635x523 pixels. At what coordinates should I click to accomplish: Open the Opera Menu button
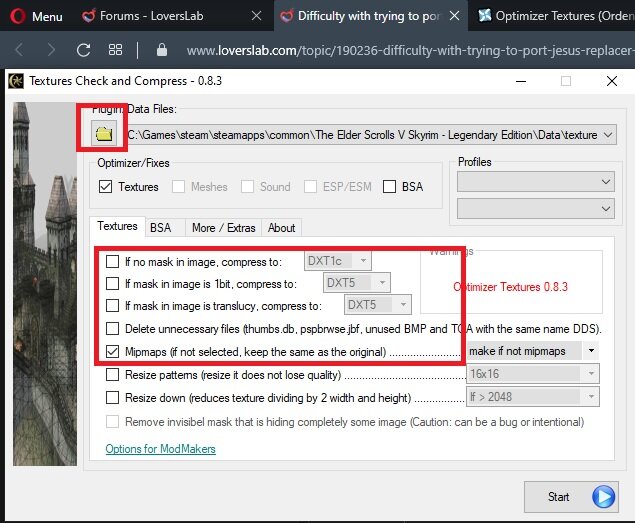(37, 16)
